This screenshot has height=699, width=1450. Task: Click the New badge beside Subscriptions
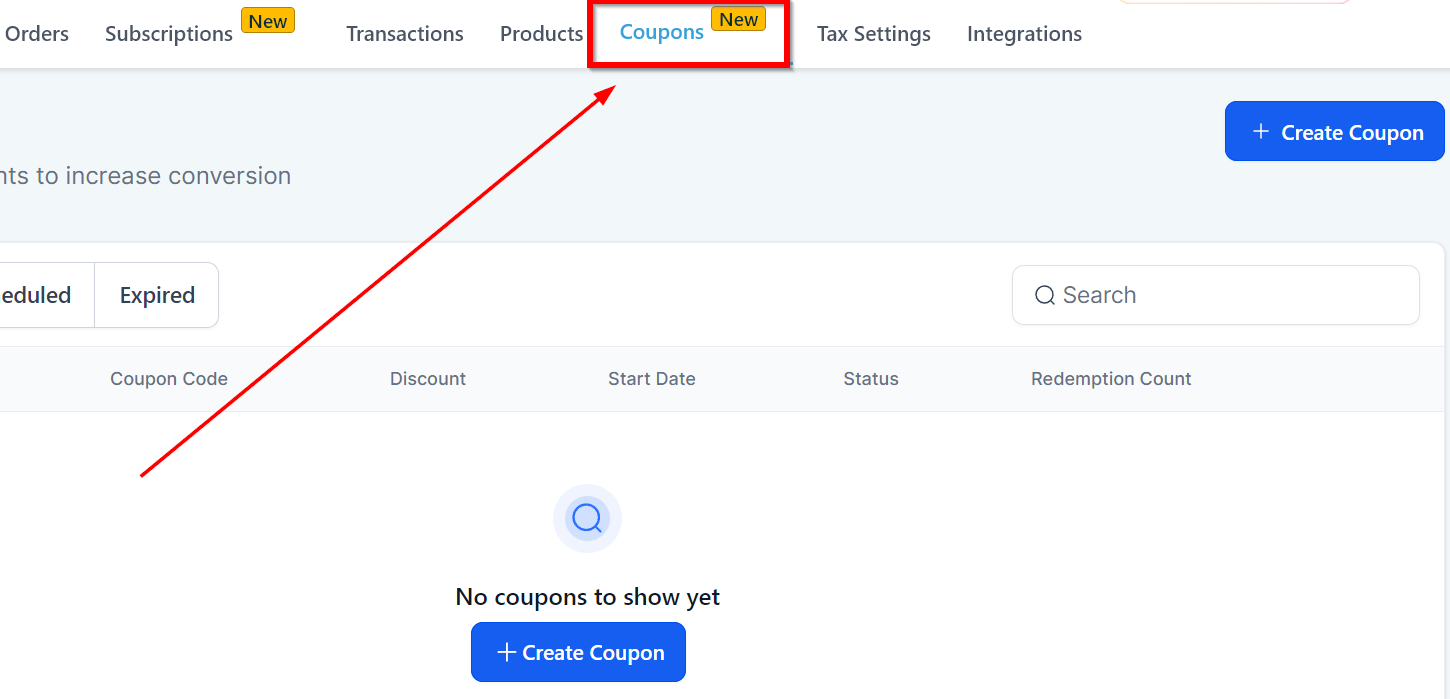268,21
